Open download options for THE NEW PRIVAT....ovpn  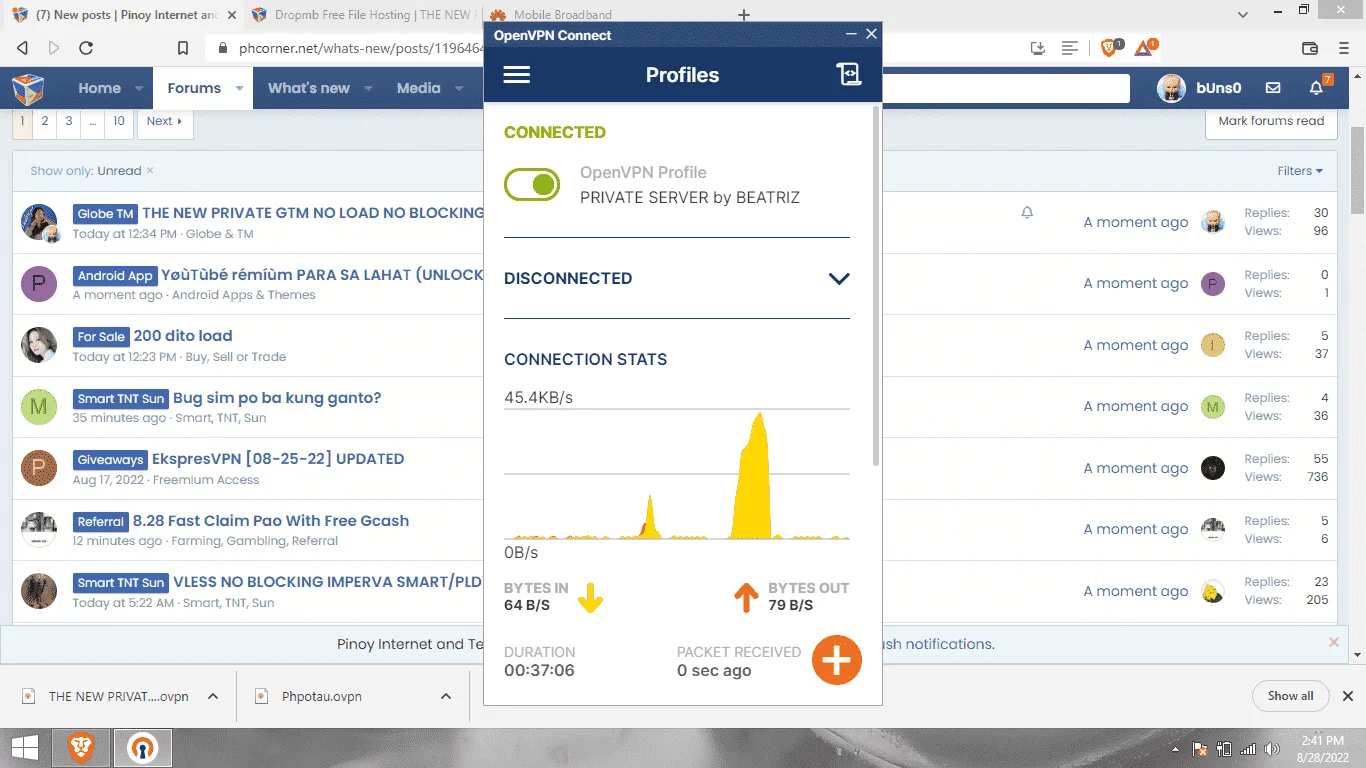coord(212,697)
